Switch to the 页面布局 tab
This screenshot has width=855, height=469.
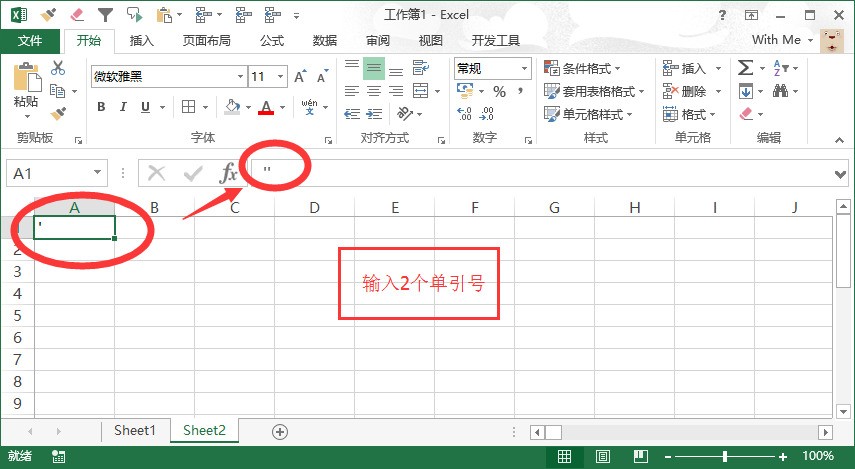[x=206, y=40]
